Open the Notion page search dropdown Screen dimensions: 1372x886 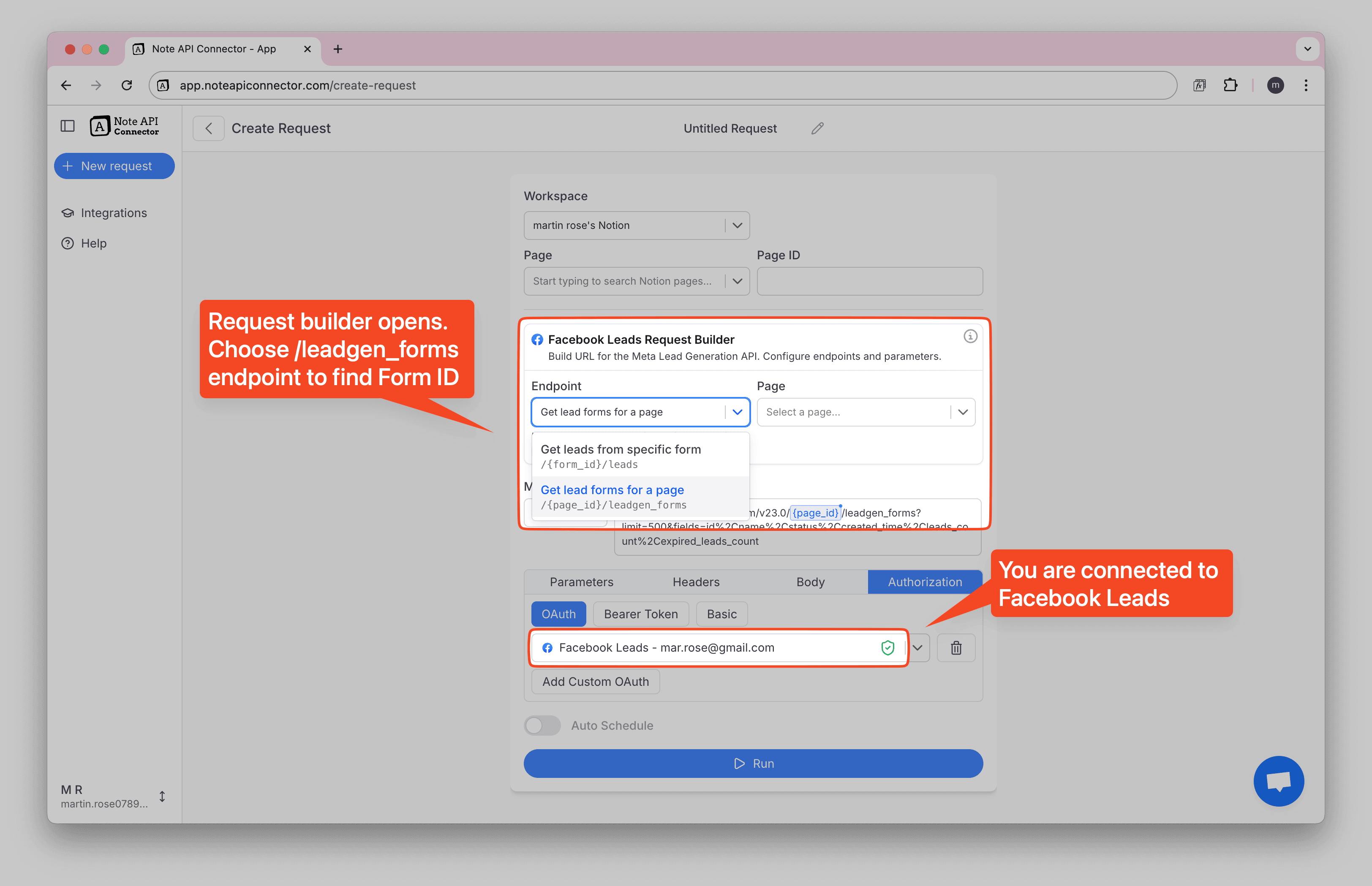point(637,281)
